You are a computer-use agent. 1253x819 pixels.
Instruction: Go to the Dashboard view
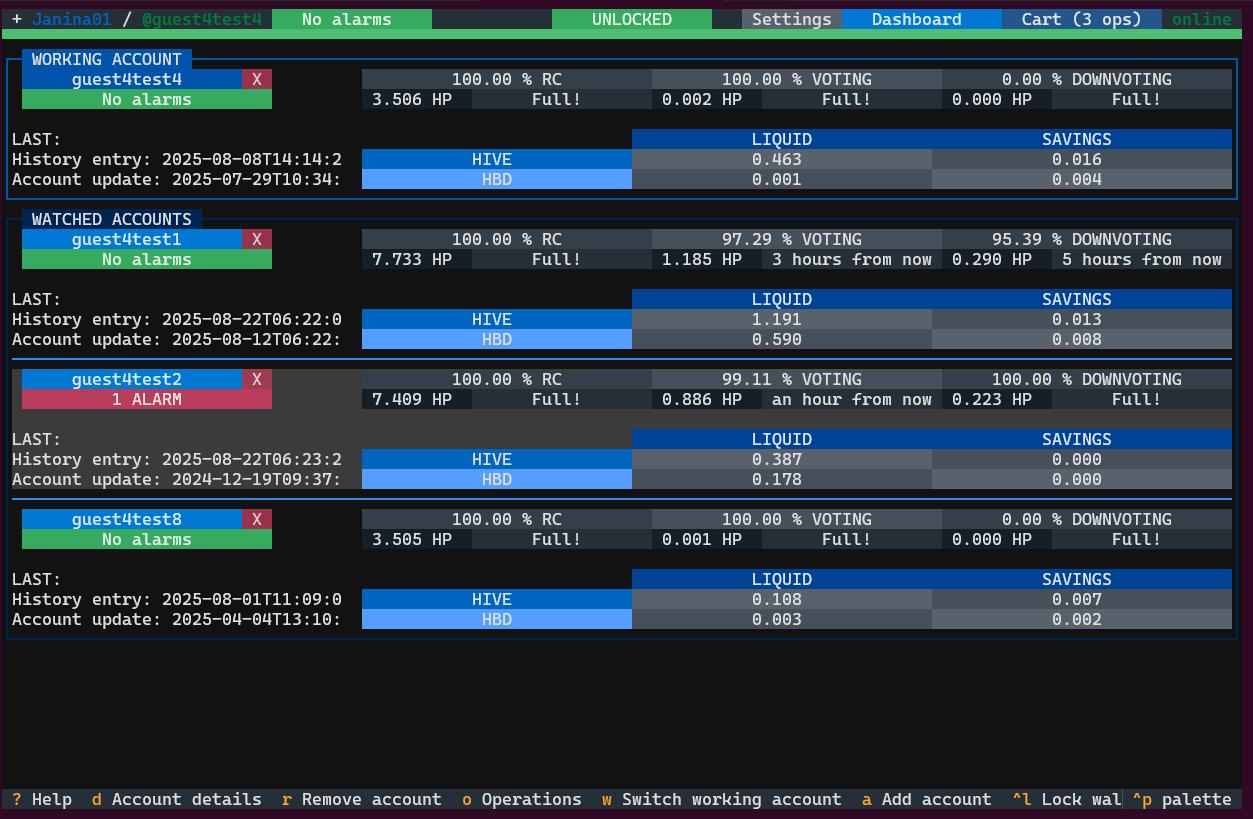(917, 19)
